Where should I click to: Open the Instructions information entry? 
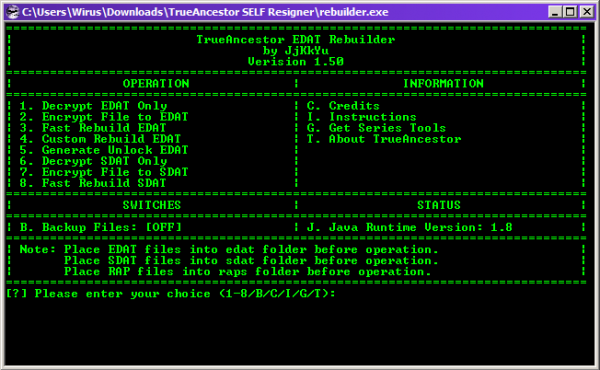point(361,117)
